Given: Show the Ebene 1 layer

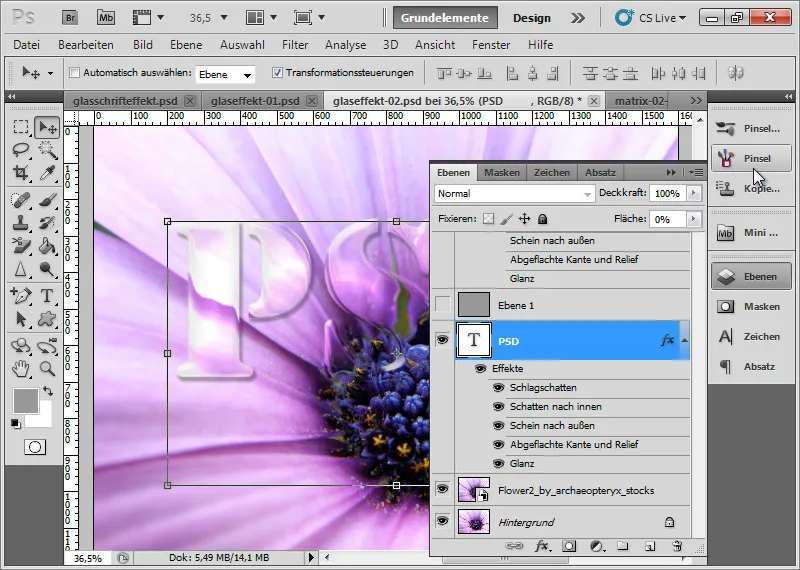Looking at the screenshot, I should [443, 305].
